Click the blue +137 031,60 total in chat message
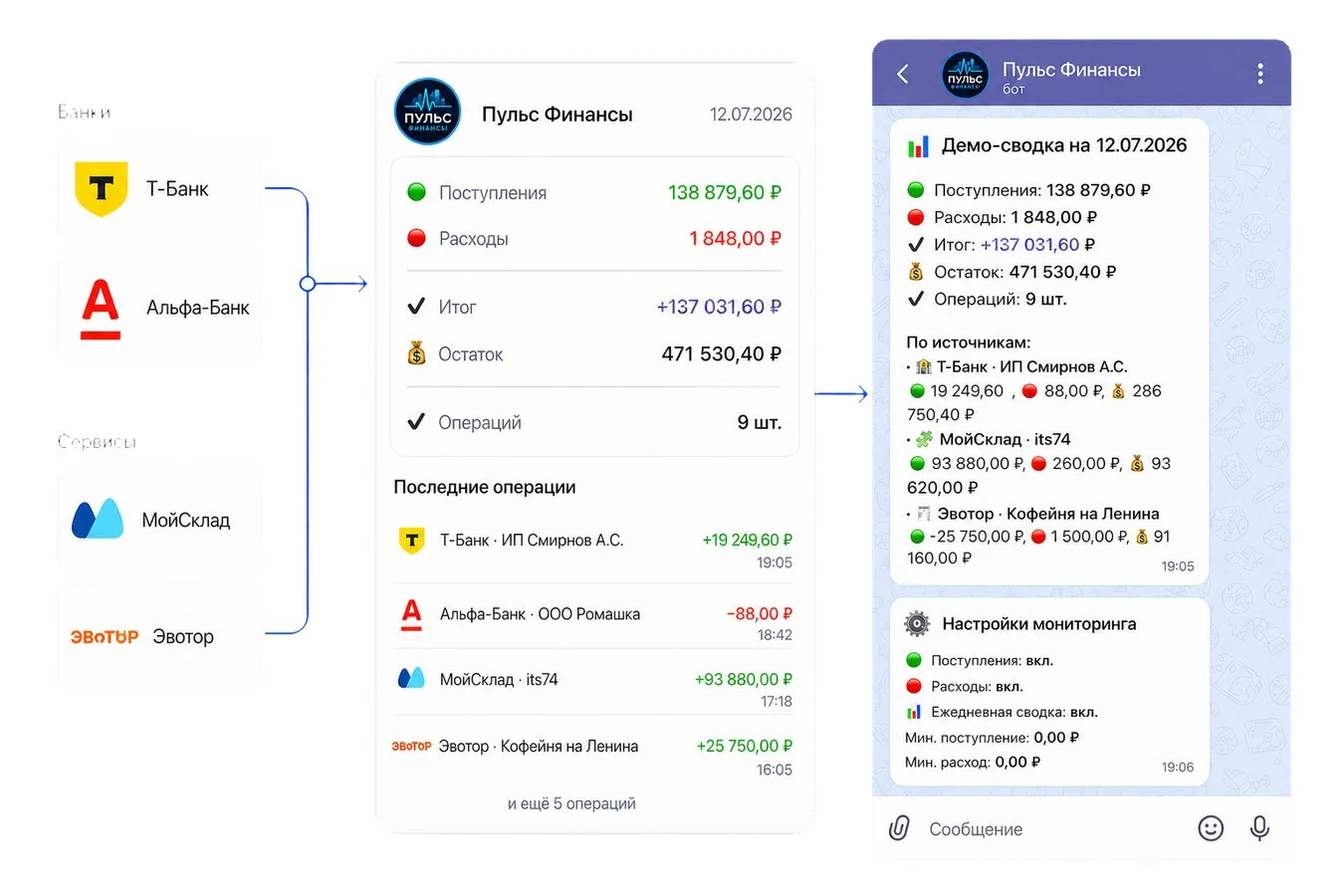Screen dimensions: 1344x896 click(1030, 245)
